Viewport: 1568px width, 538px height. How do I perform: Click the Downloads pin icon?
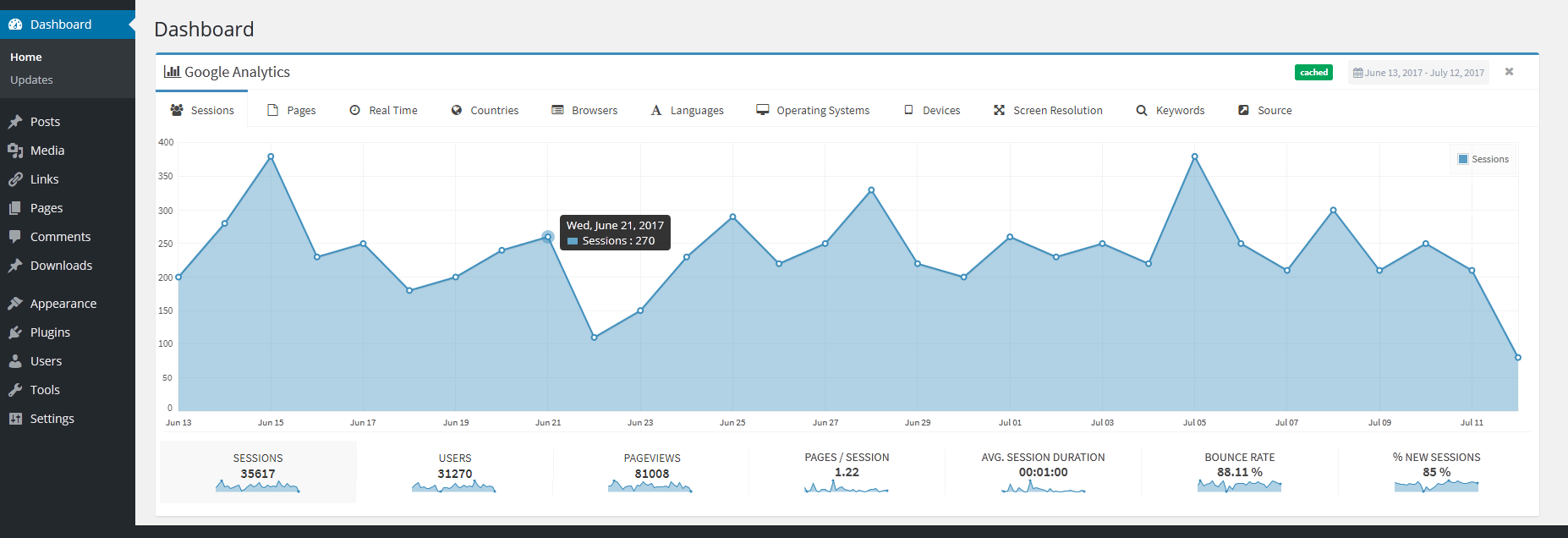(x=15, y=266)
